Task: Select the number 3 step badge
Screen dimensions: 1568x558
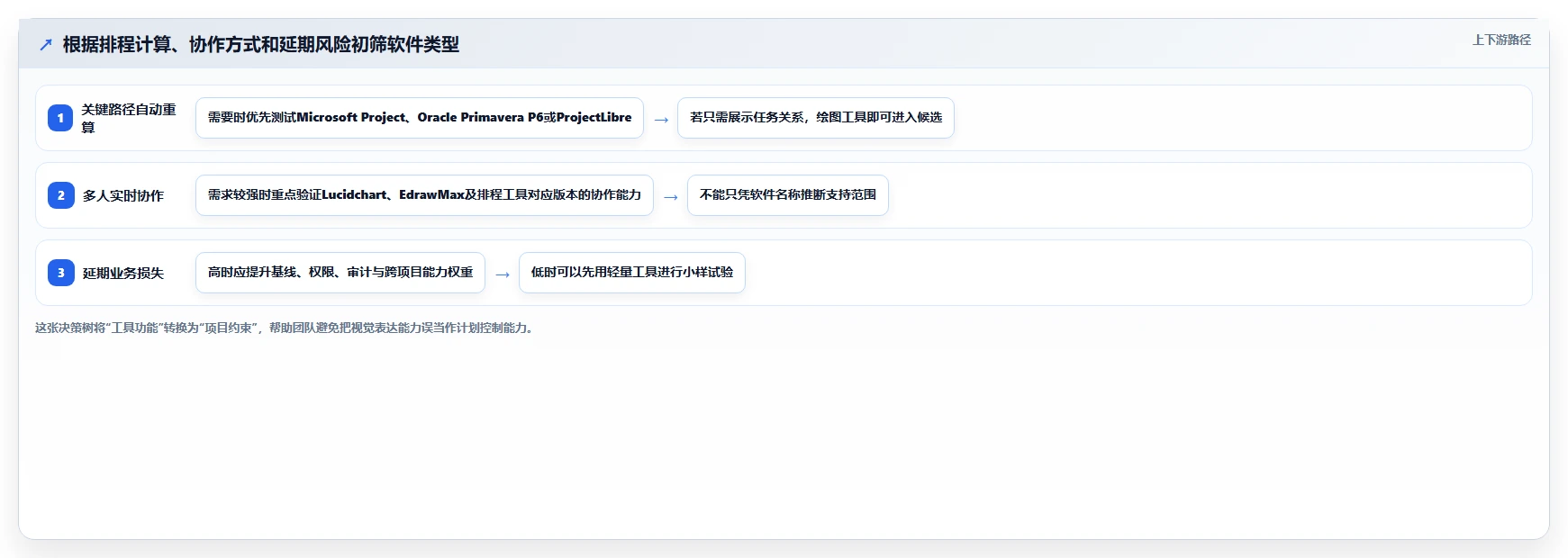Action: (60, 273)
